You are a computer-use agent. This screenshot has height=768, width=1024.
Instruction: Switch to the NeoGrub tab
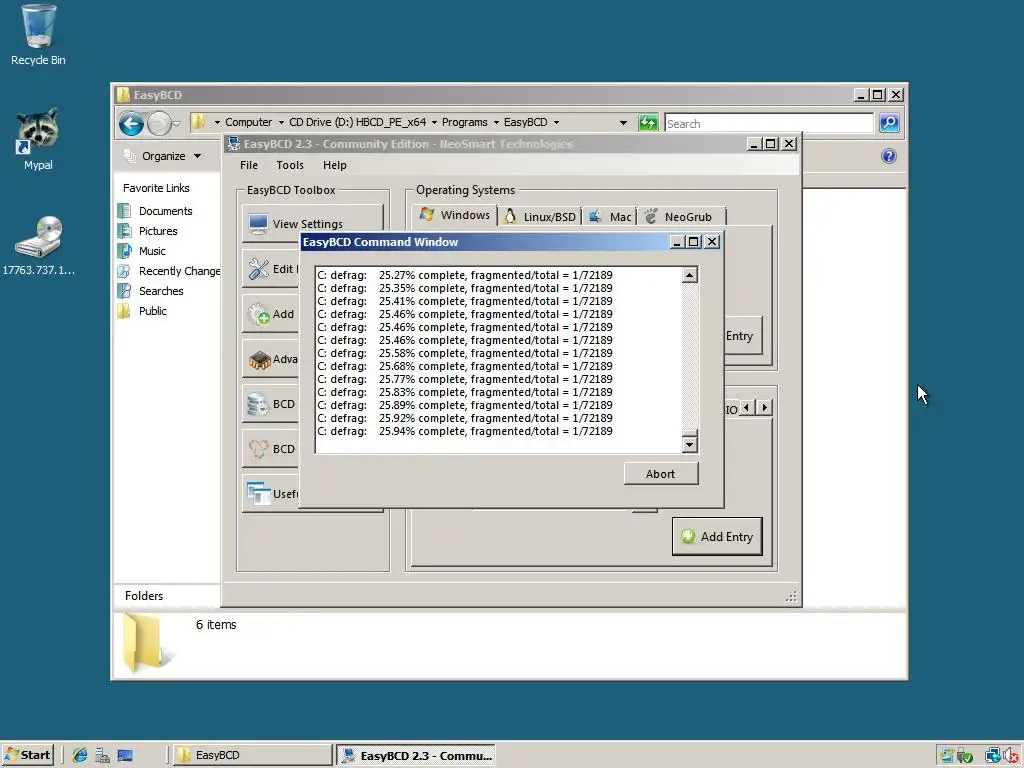680,217
